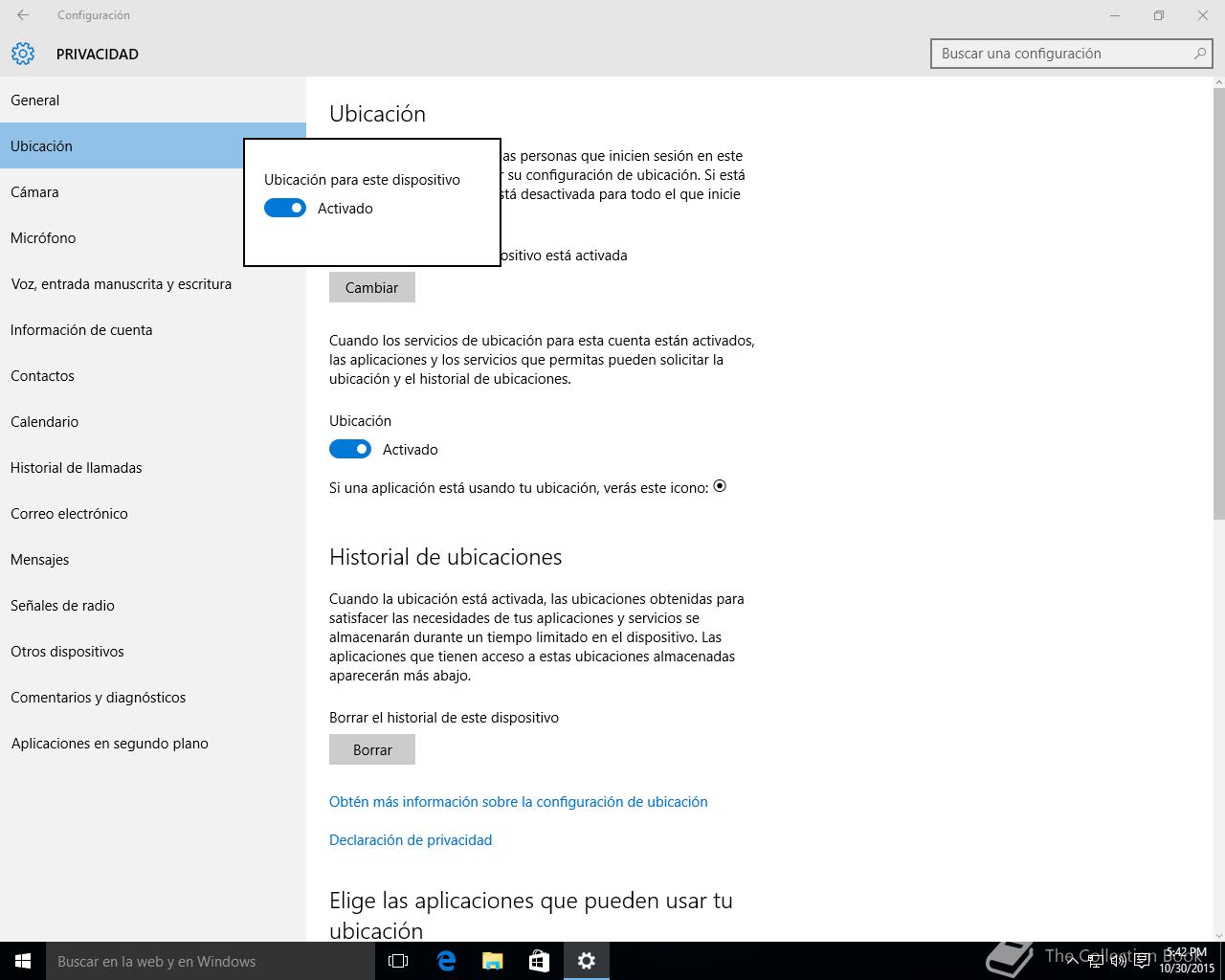Open Comentarios y diagnósticos settings
Image resolution: width=1225 pixels, height=980 pixels.
click(153, 697)
